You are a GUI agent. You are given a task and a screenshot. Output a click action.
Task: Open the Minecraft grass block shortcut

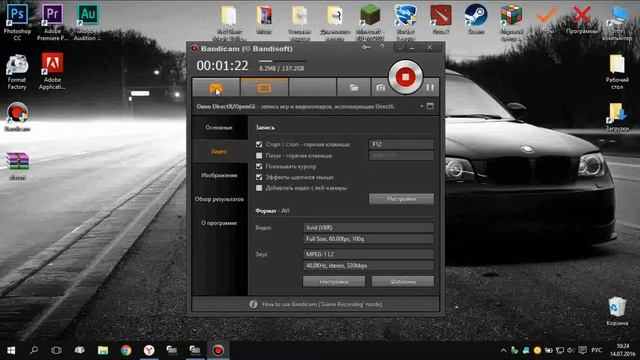point(370,21)
